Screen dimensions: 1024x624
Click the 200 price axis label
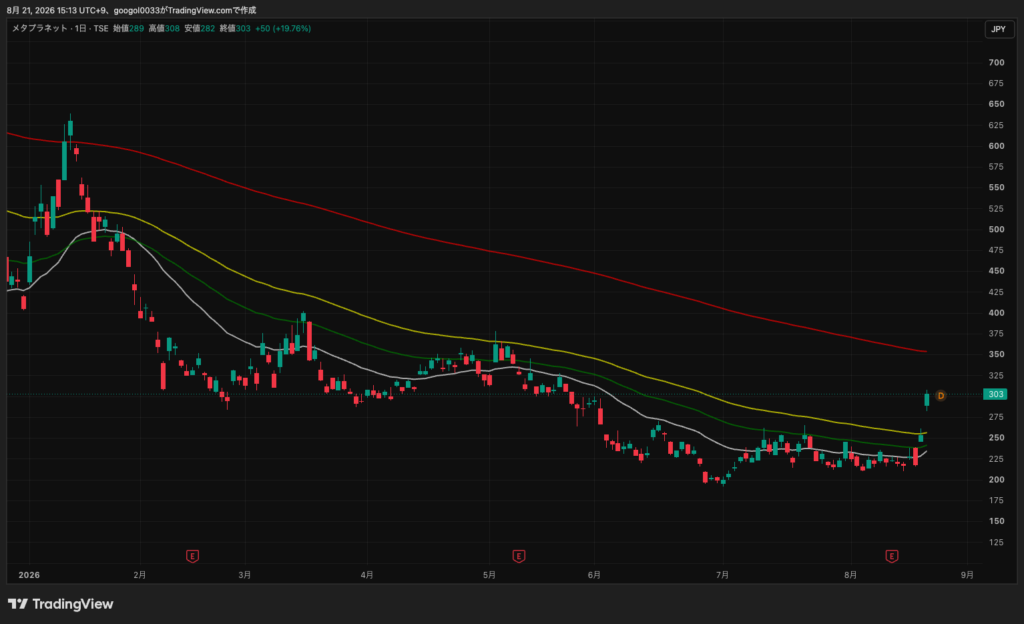[x=997, y=480]
